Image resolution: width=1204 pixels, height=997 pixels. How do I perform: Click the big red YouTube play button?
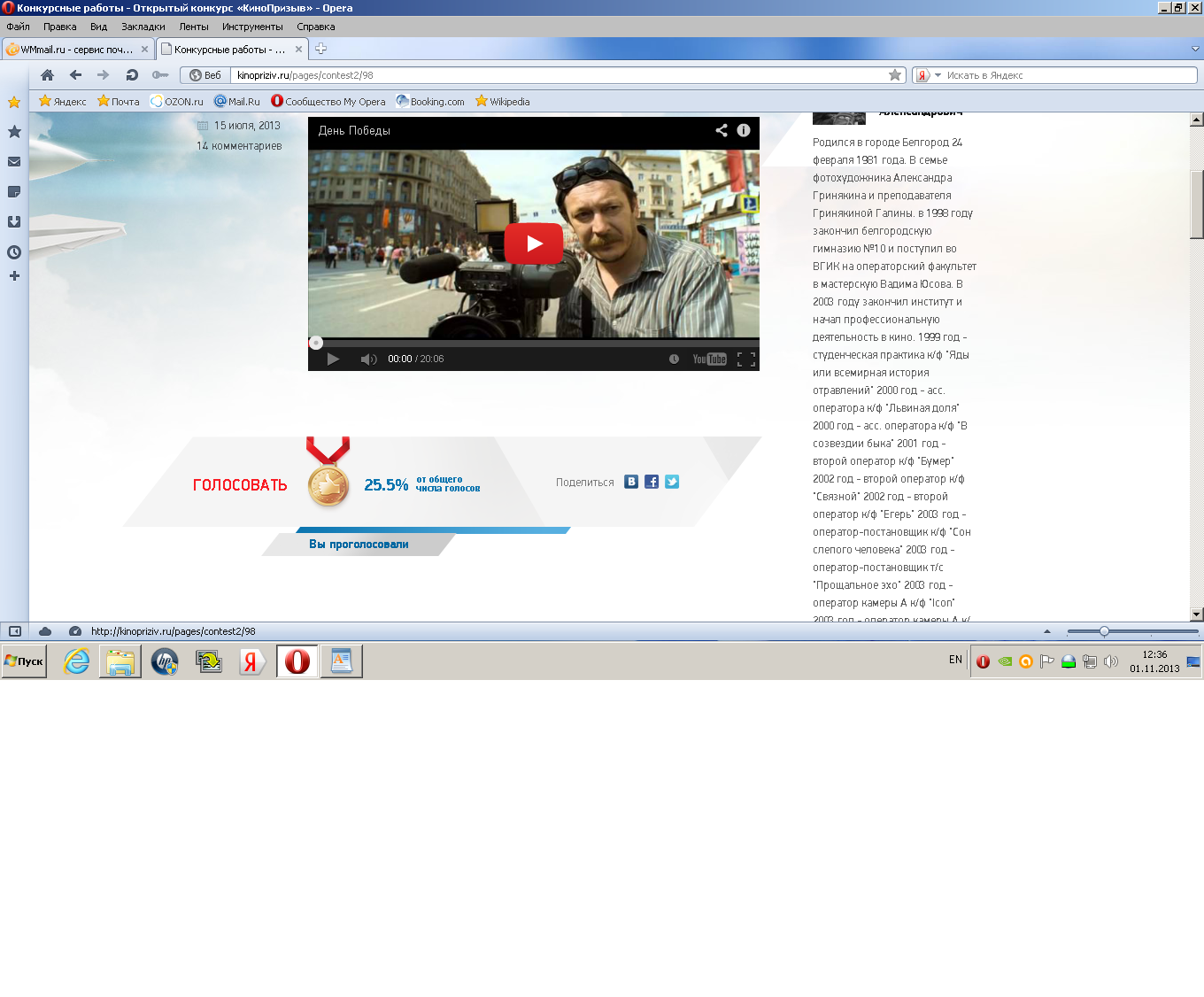pos(534,243)
